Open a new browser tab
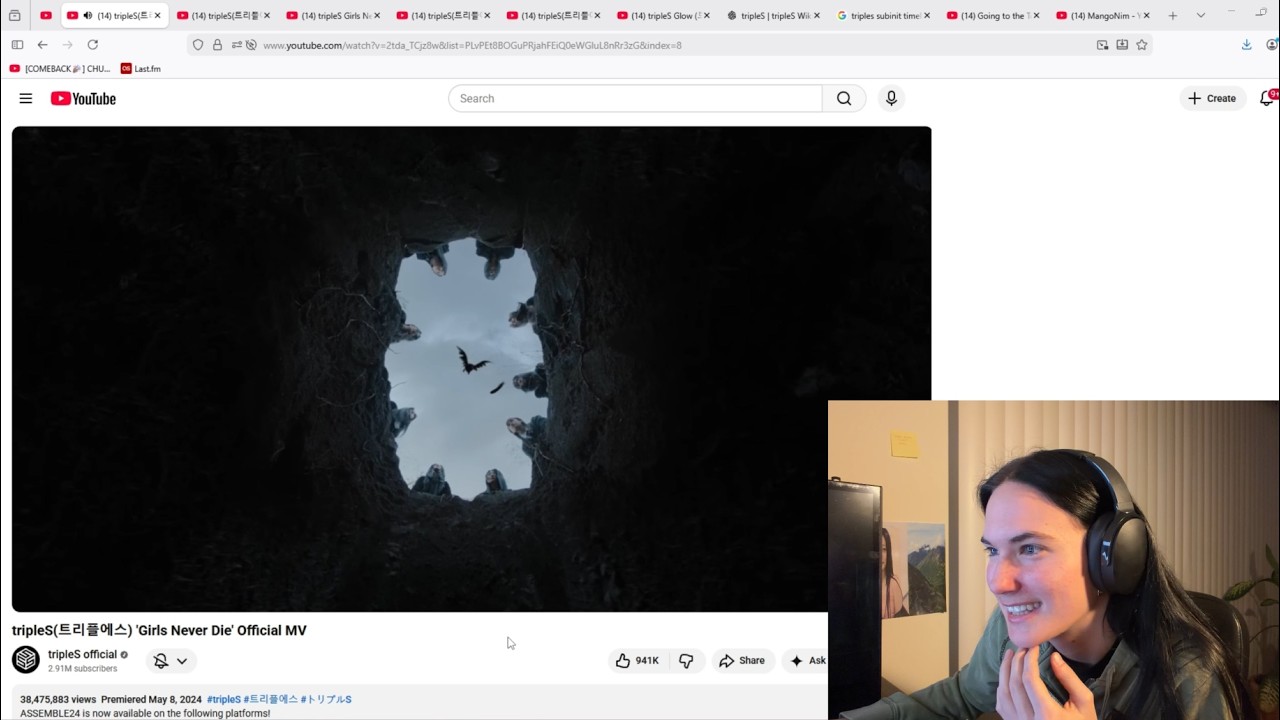Screen dimensions: 1280x720 click(x=1173, y=16)
